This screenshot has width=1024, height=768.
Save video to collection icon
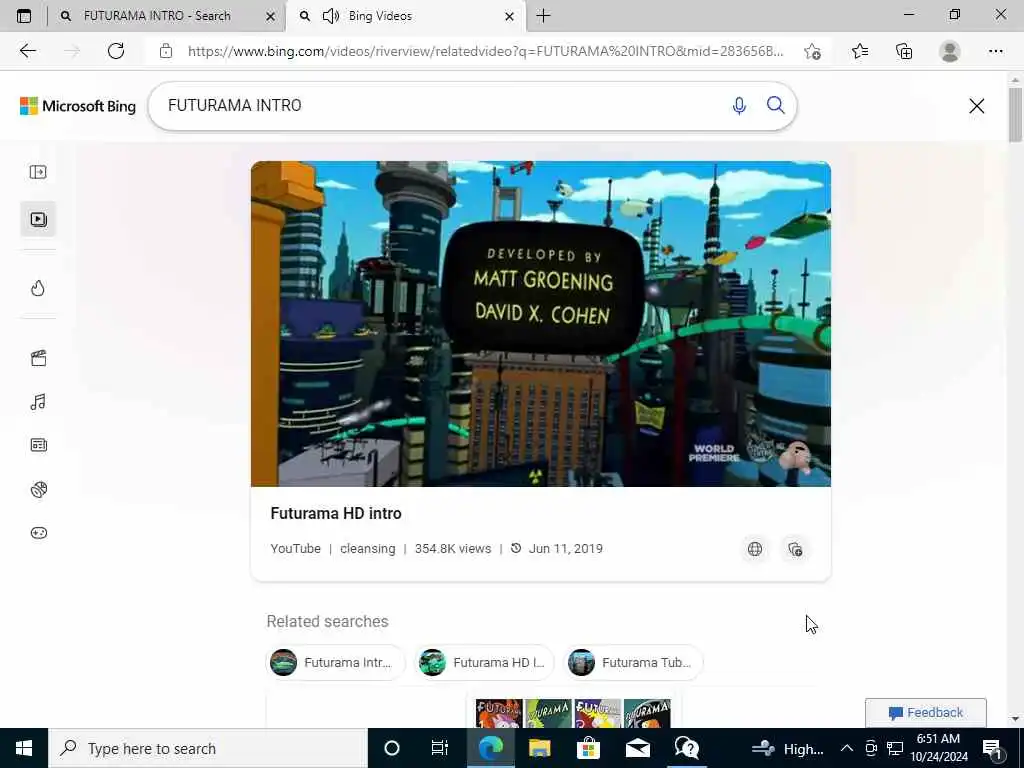click(x=795, y=549)
